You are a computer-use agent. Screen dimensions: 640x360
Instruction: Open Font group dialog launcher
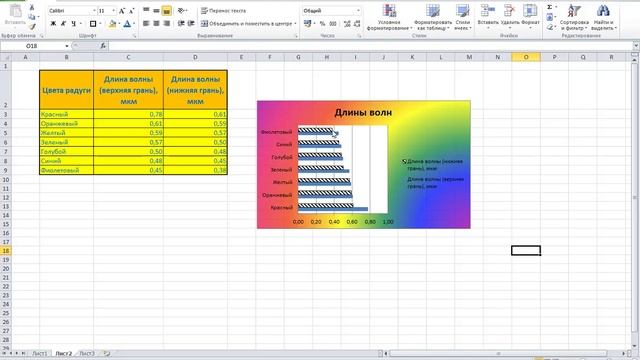tap(134, 36)
